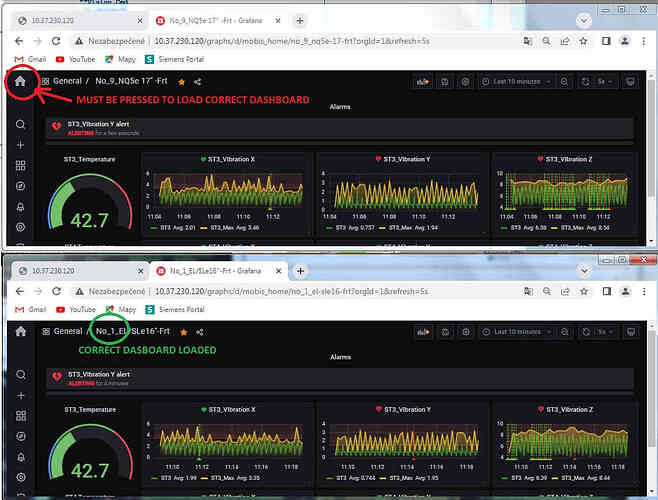The image size is (658, 500).
Task: Toggle ST3_Max legend in top Vibration X
Action: coord(230,228)
